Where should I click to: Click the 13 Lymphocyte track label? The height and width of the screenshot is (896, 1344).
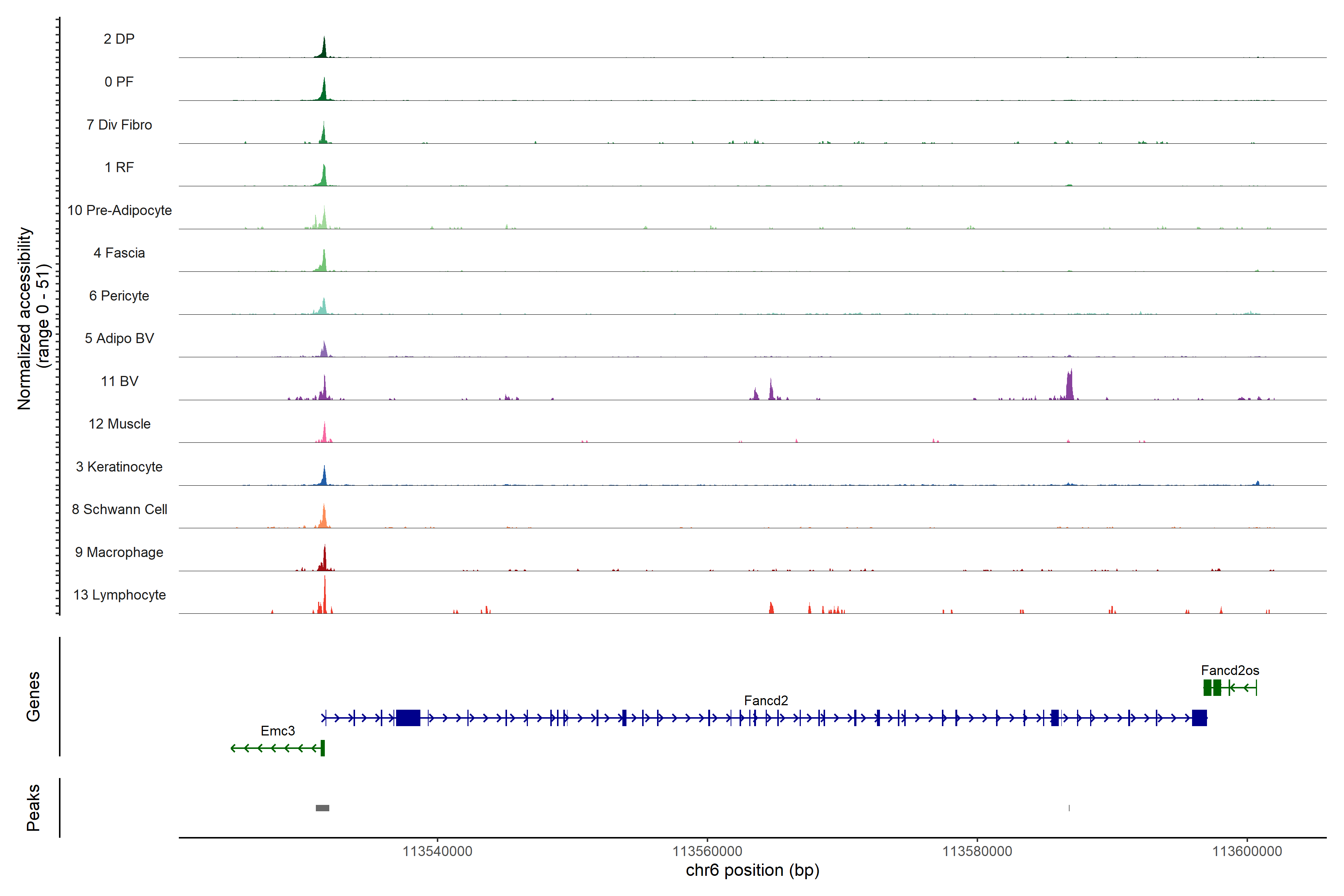tap(119, 595)
